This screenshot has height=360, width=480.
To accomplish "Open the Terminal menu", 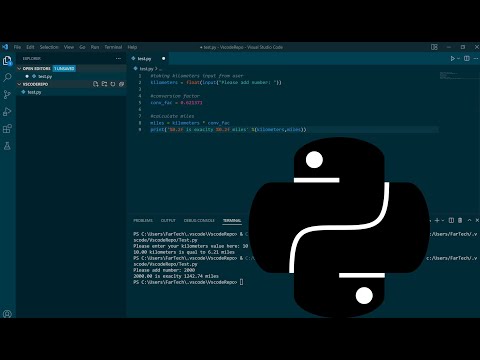I will pos(113,47).
